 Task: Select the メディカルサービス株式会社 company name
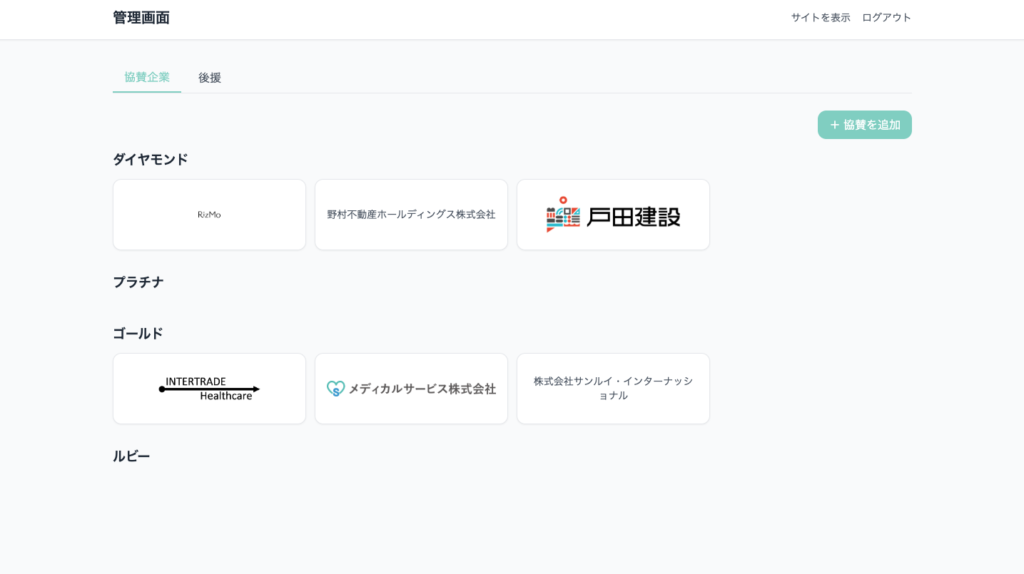coord(422,389)
